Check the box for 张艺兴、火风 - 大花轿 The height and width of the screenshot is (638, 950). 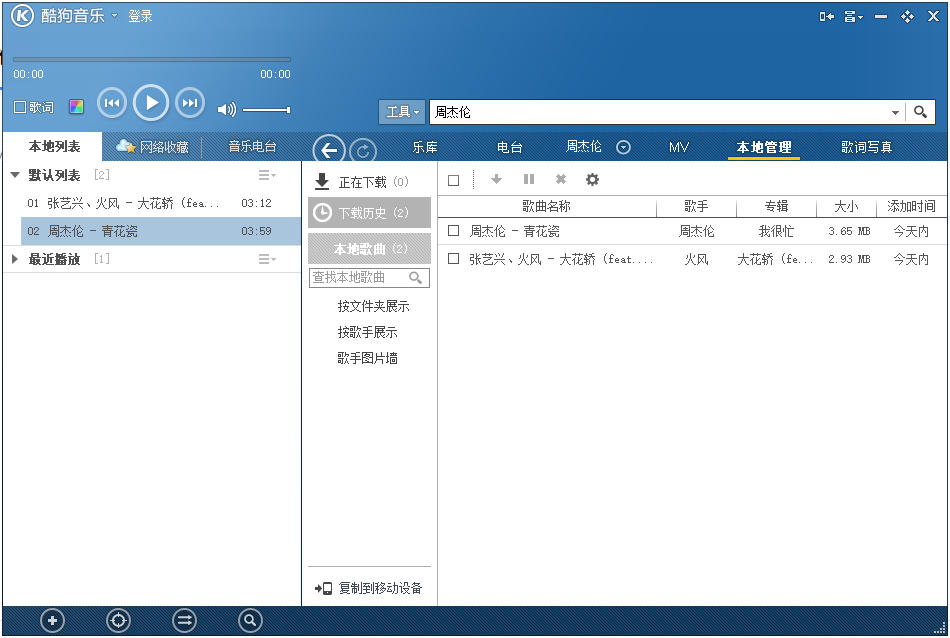click(x=453, y=259)
